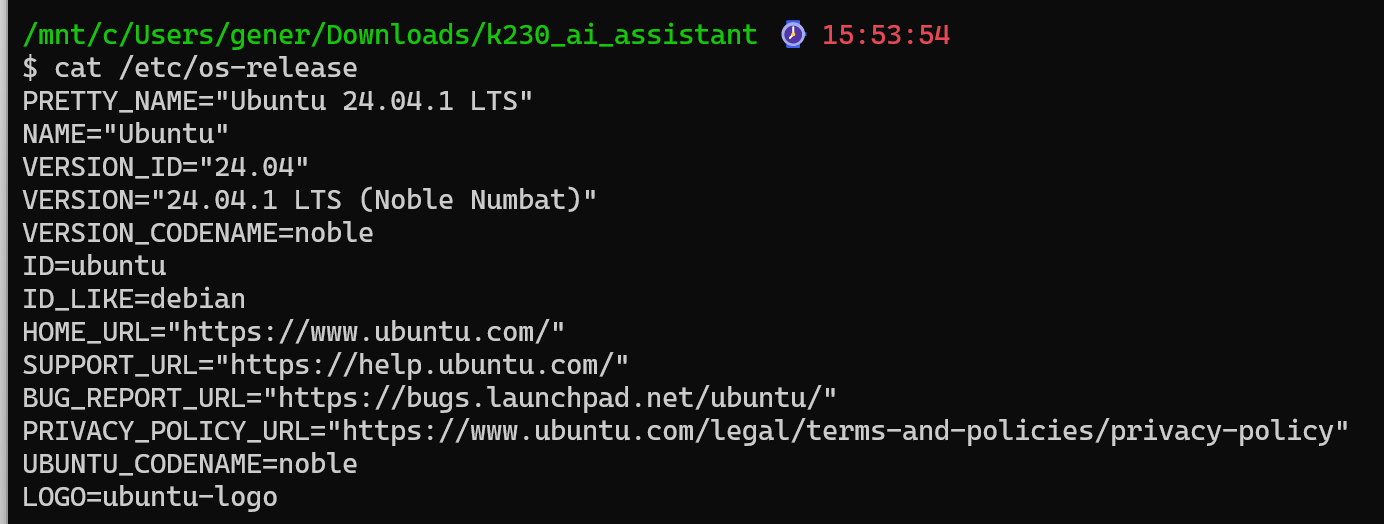Click the dollar sign prompt symbol

pos(30,68)
